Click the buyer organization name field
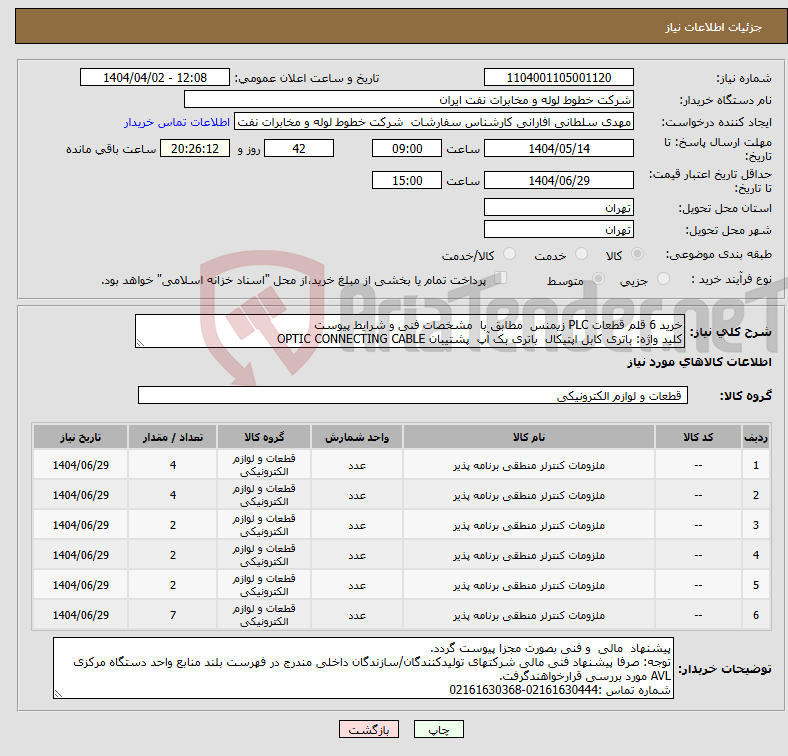 click(409, 100)
